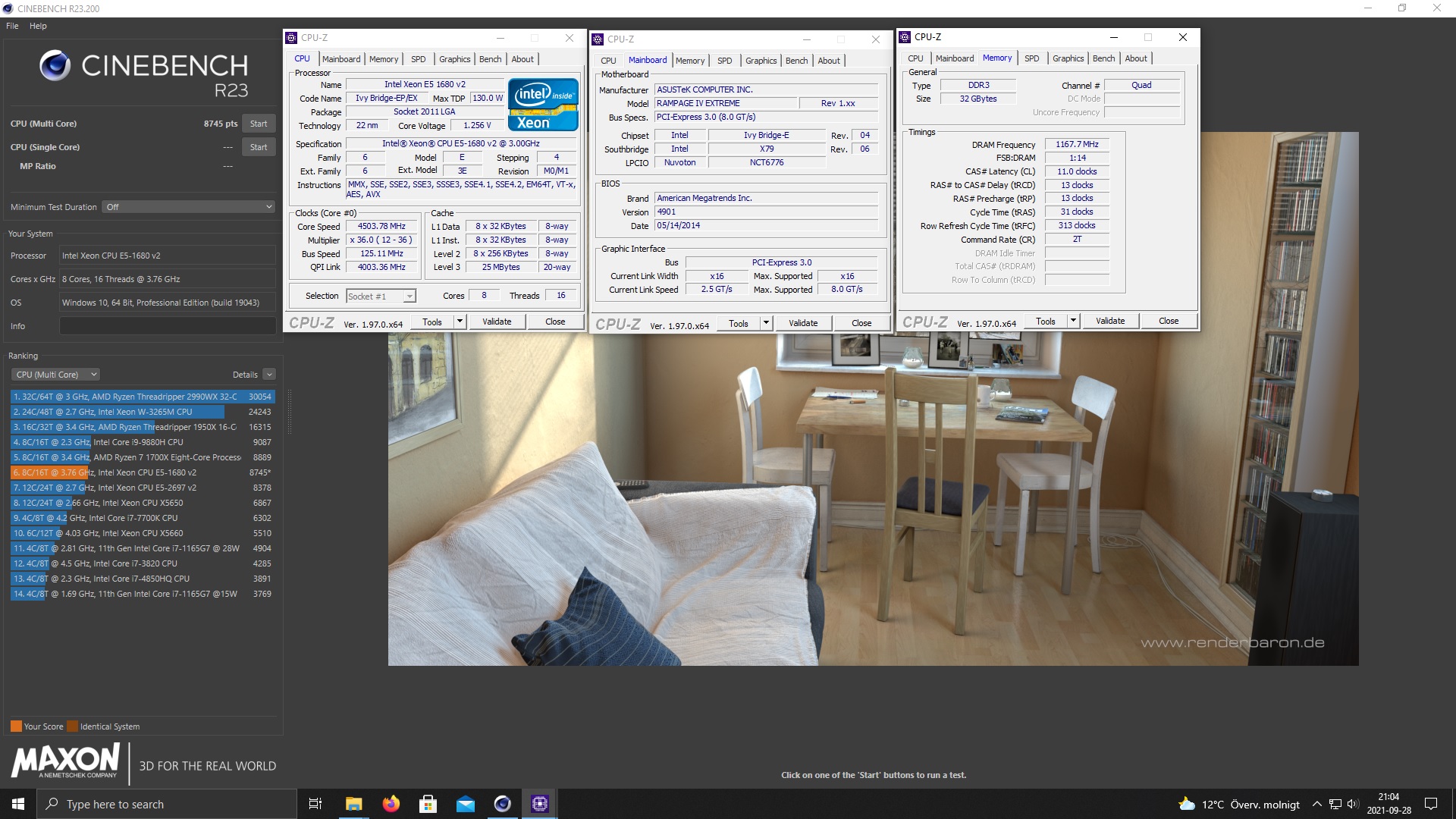
Task: Click Close button in Memory CPU-Z window
Action: tap(1169, 321)
